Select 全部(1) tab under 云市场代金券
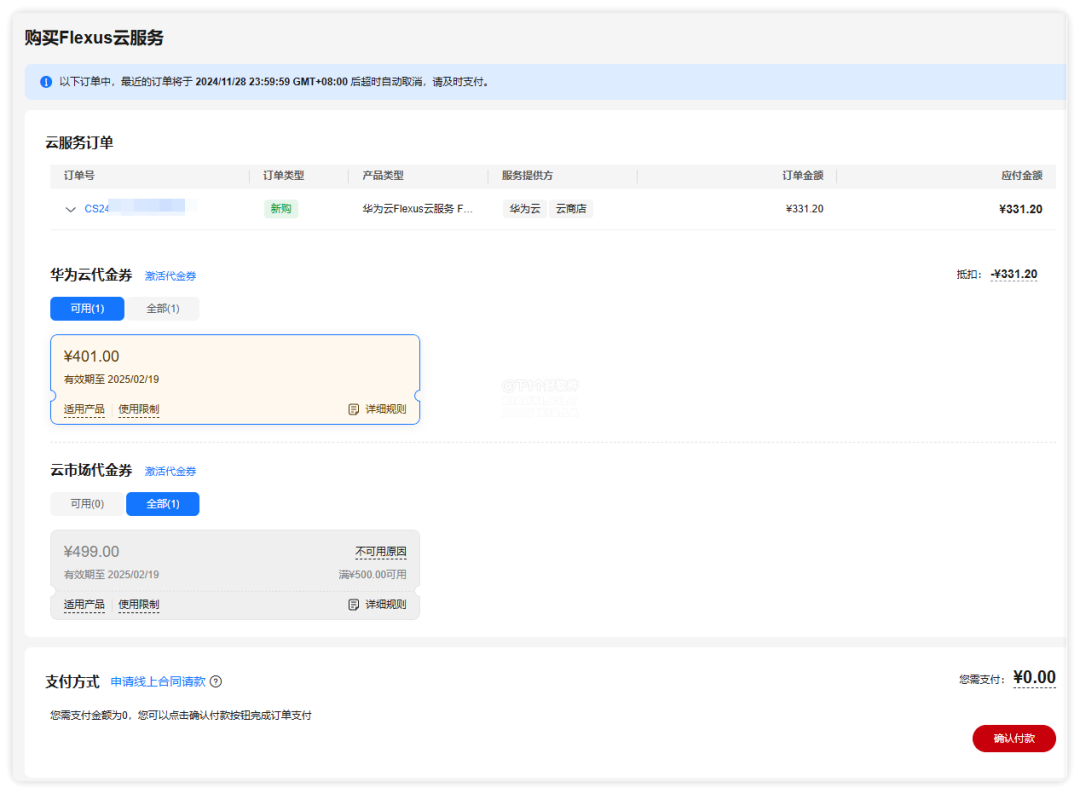Viewport: 1080px width, 794px height. pos(163,504)
